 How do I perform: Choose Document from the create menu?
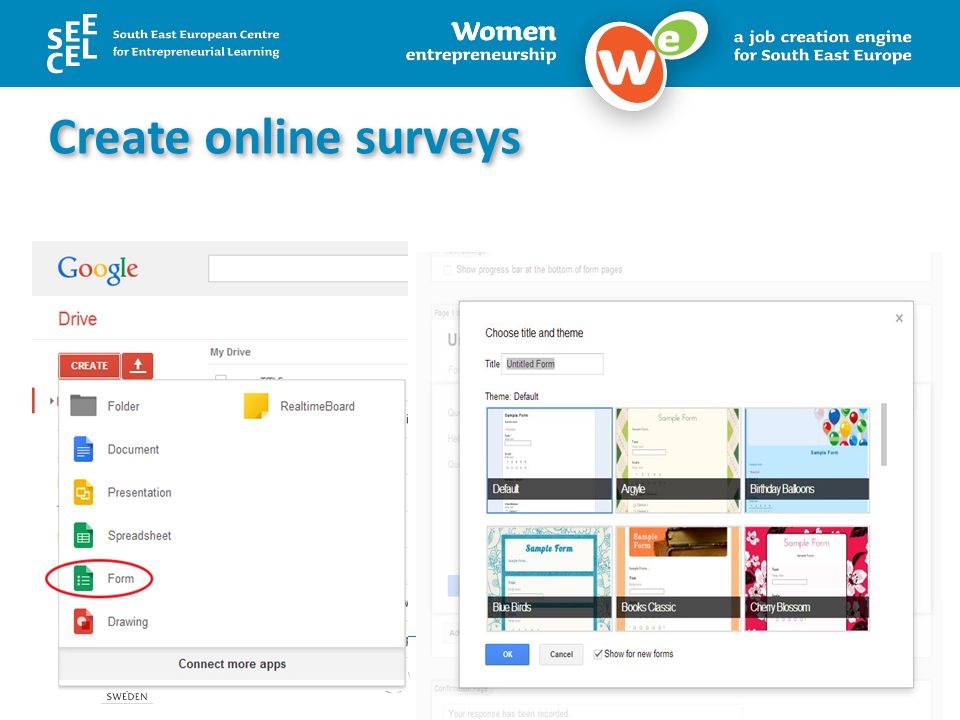(x=133, y=449)
